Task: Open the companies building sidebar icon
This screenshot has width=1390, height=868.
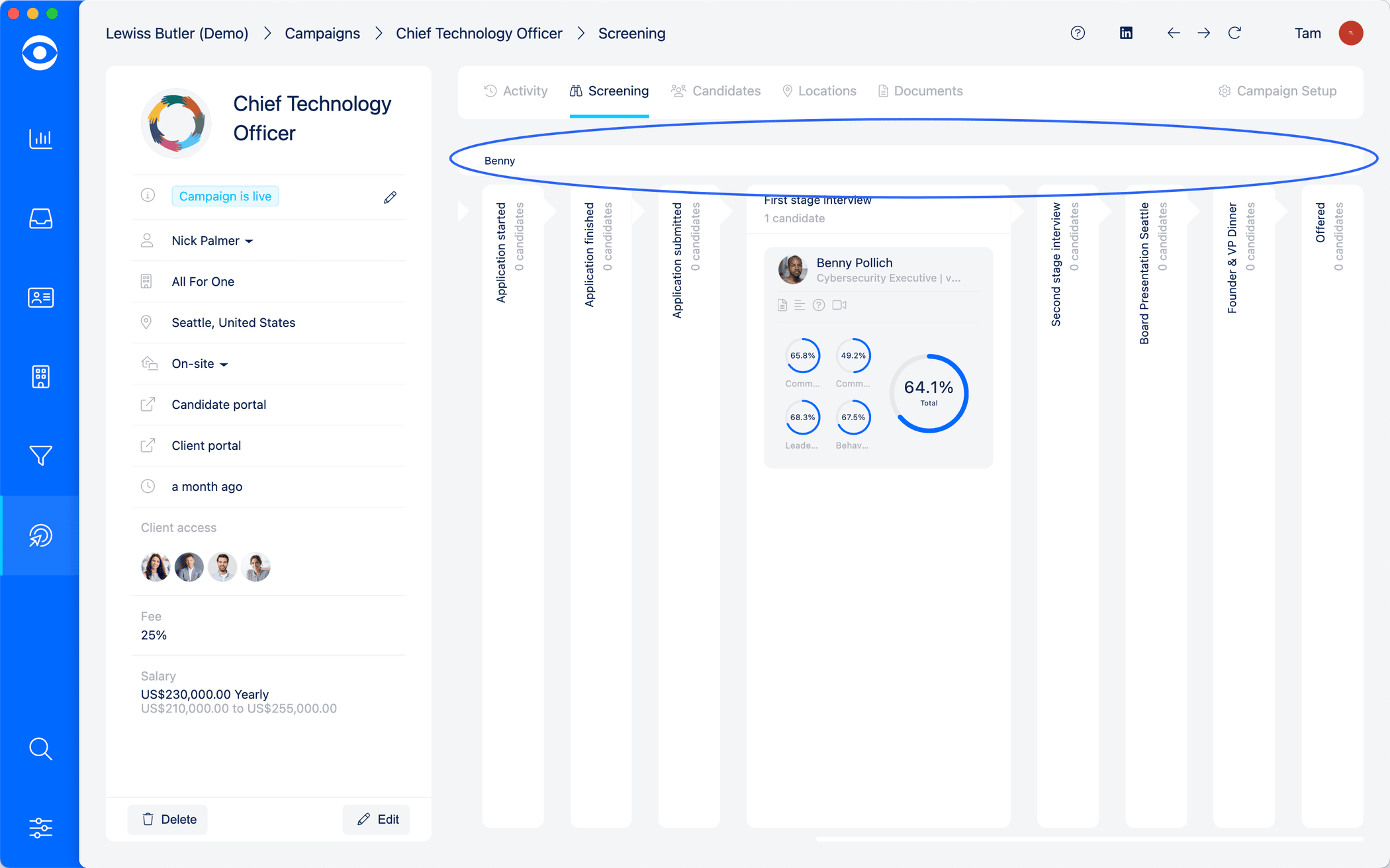Action: 40,377
